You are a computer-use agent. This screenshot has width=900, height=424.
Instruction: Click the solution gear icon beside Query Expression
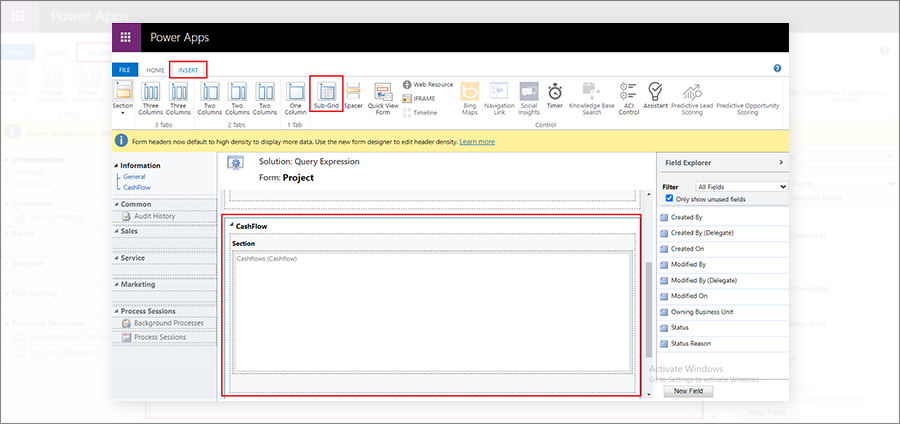coord(234,163)
